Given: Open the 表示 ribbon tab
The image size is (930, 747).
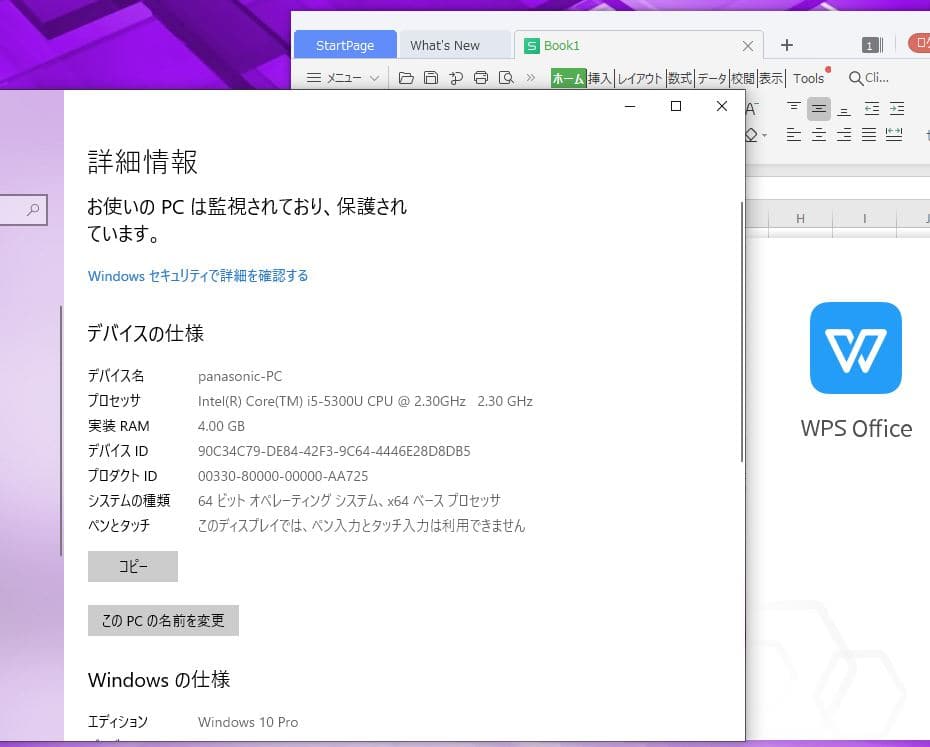Looking at the screenshot, I should coord(771,78).
